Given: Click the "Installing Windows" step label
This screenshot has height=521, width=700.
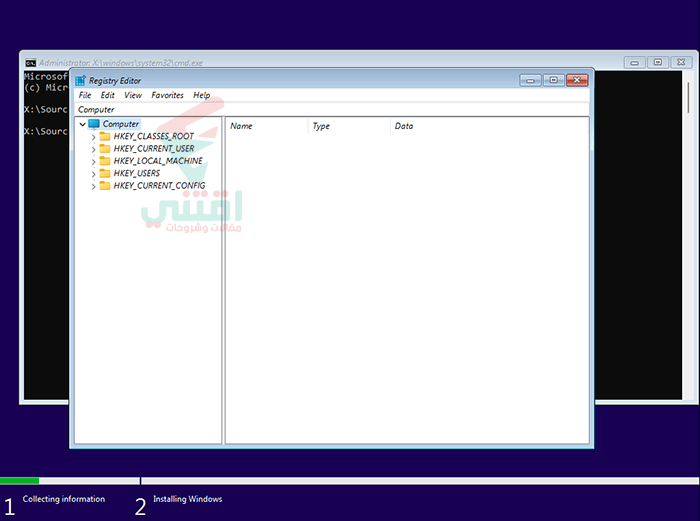Looking at the screenshot, I should (188, 499).
